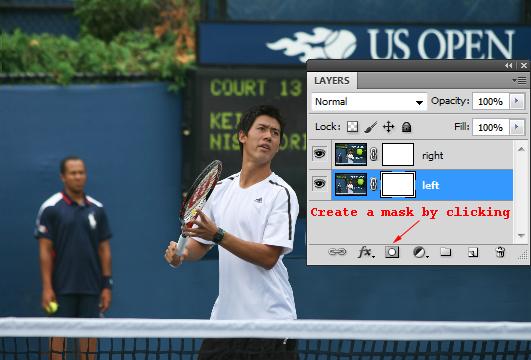The width and height of the screenshot is (531, 360).
Task: Create a new layer
Action: pos(473,252)
